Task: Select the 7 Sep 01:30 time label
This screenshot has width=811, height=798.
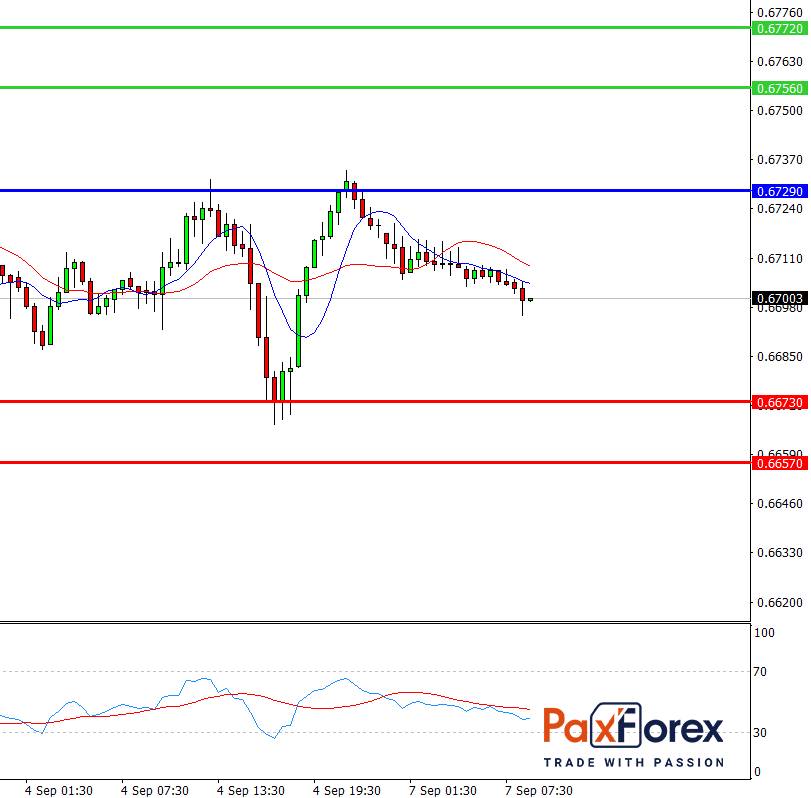Action: click(443, 790)
